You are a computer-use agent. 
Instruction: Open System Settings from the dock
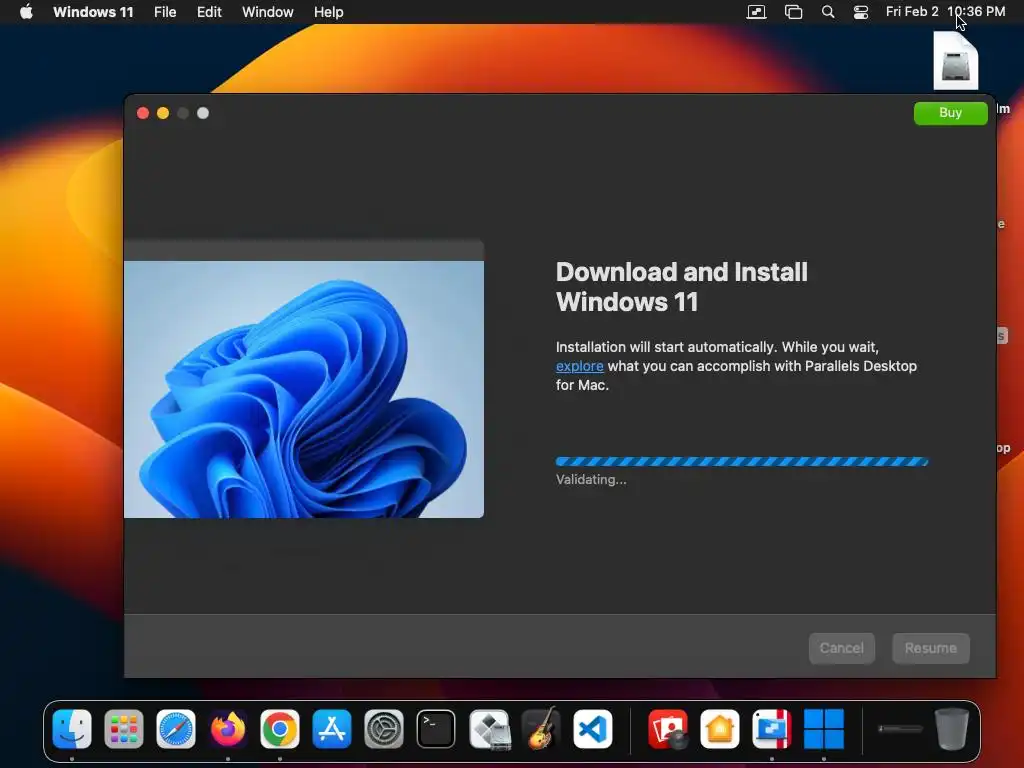[x=384, y=729]
